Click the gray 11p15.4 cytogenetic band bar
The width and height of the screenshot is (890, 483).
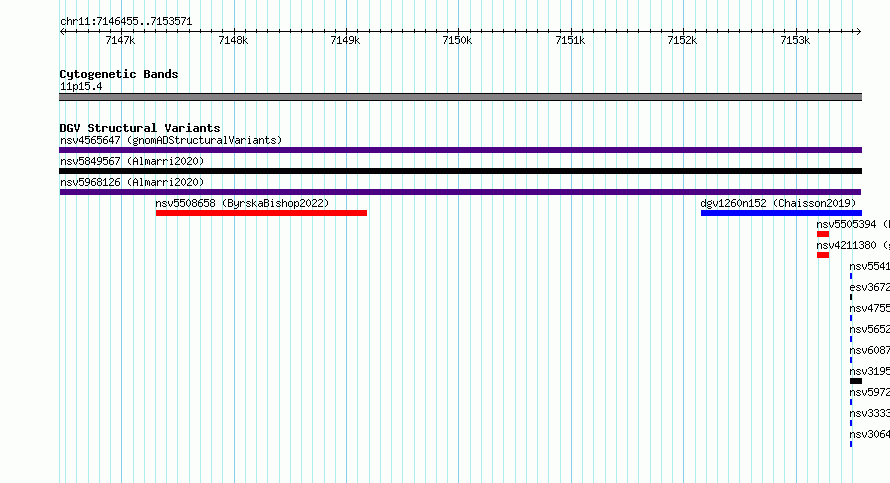coord(460,97)
